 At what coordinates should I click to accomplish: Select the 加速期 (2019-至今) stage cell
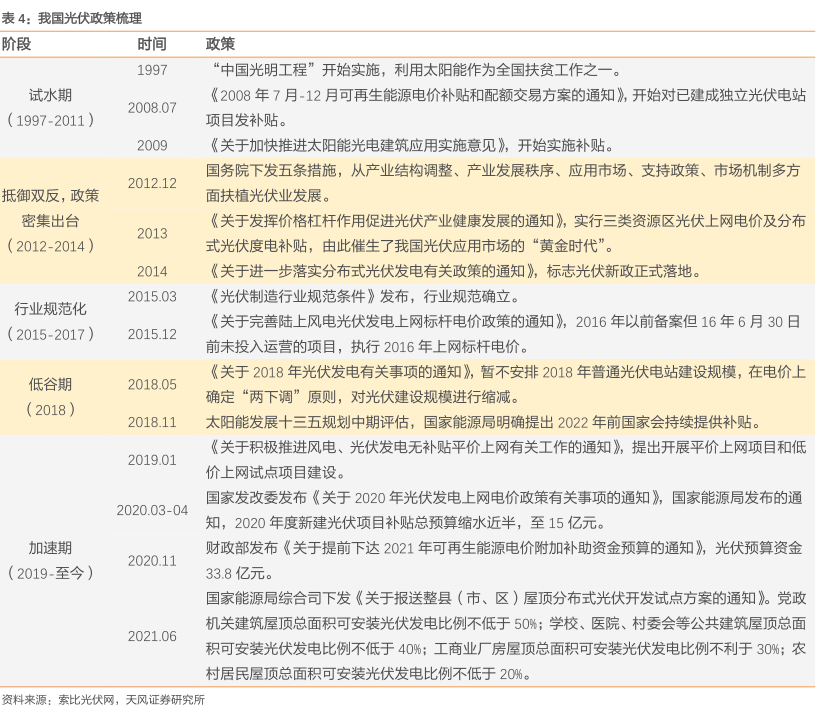click(51, 560)
